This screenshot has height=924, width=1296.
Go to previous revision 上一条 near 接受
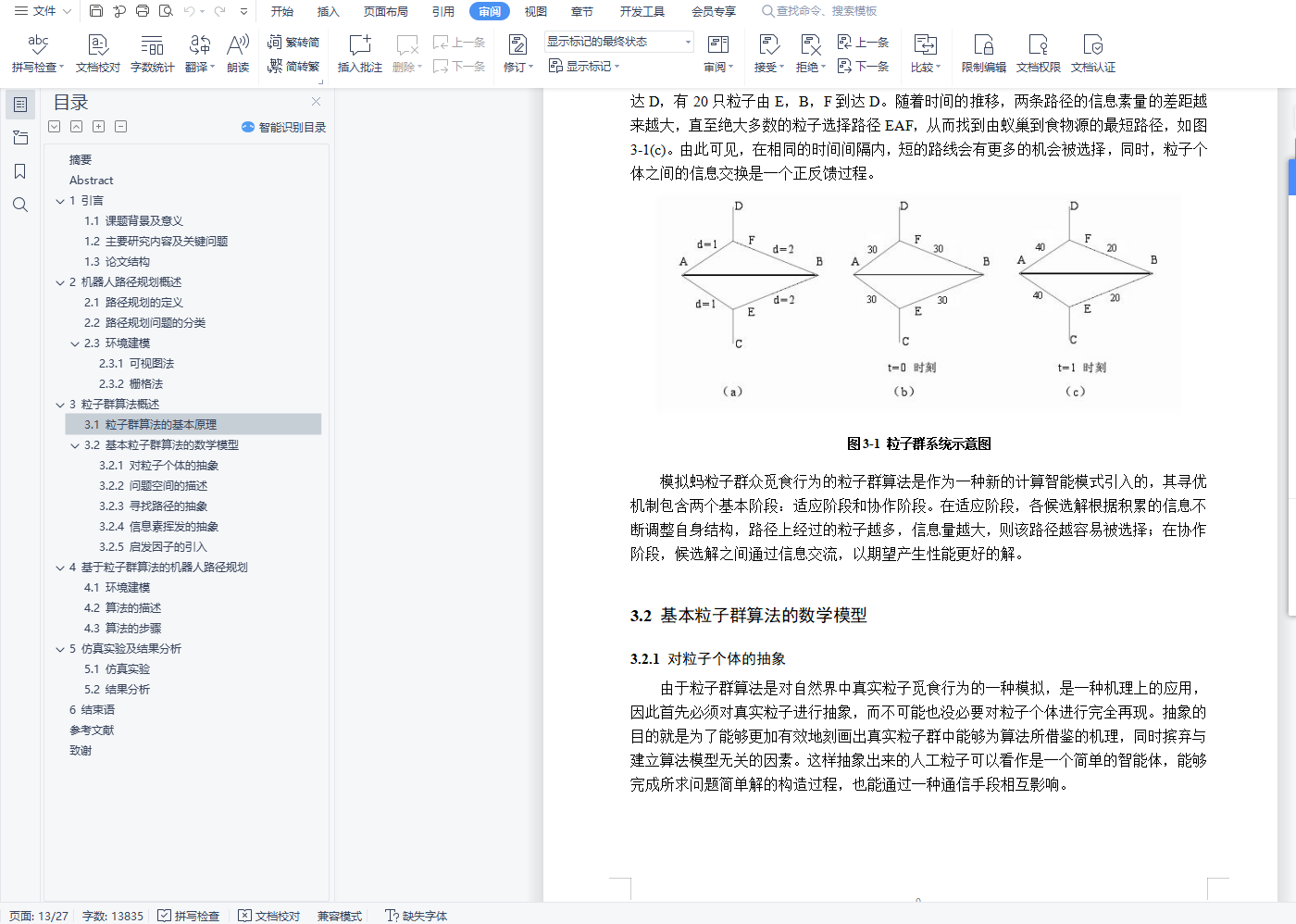point(863,42)
